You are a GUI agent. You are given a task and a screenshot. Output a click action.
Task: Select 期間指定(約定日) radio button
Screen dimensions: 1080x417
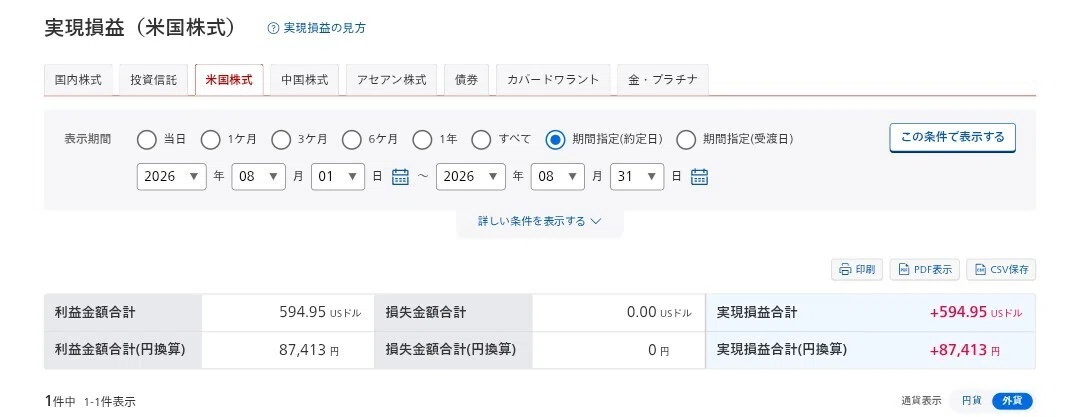555,140
